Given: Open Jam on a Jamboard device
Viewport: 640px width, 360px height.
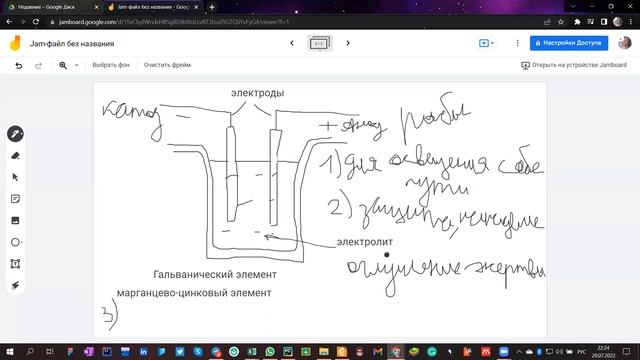Looking at the screenshot, I should click(574, 65).
